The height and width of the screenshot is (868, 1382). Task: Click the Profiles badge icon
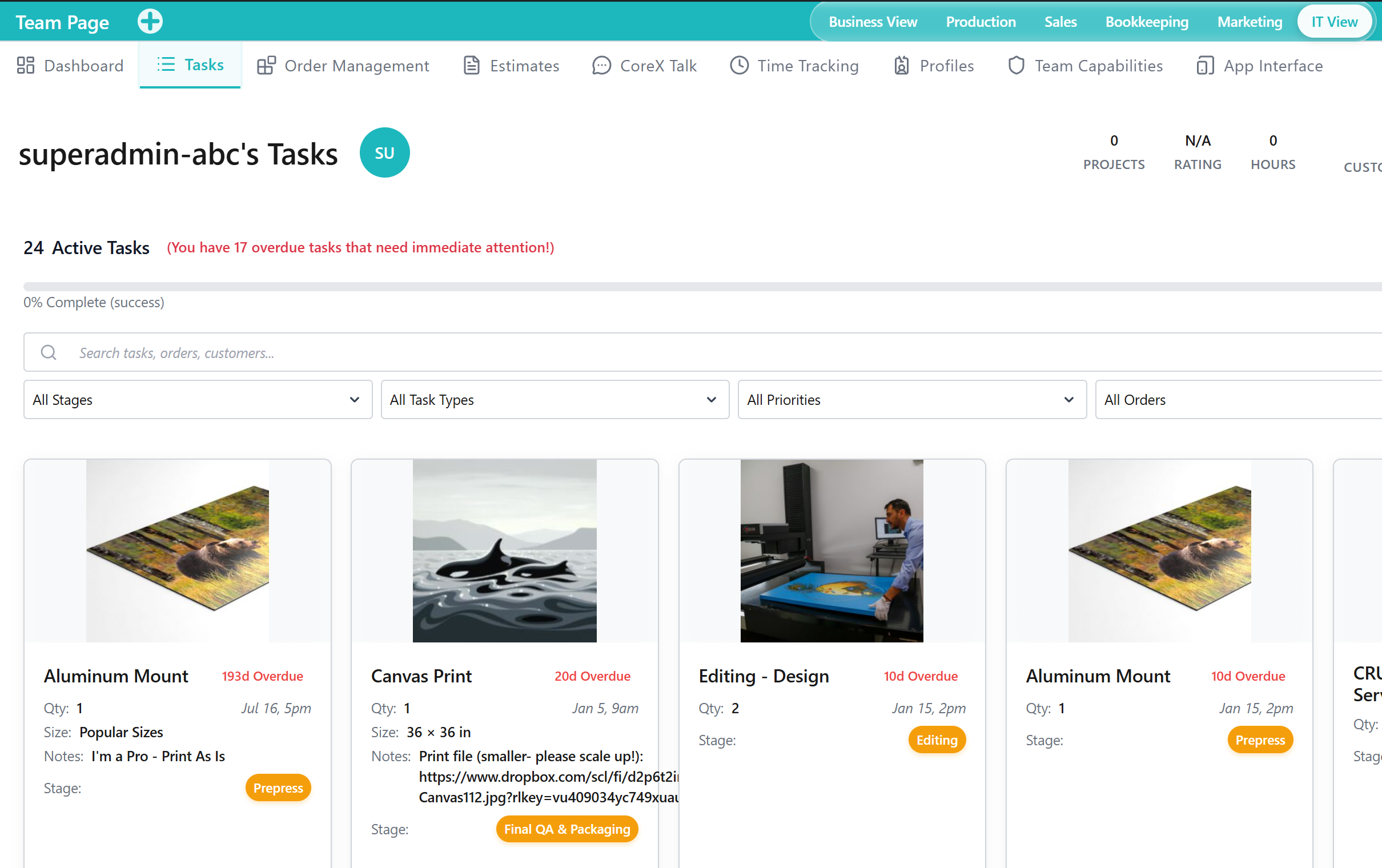[901, 66]
